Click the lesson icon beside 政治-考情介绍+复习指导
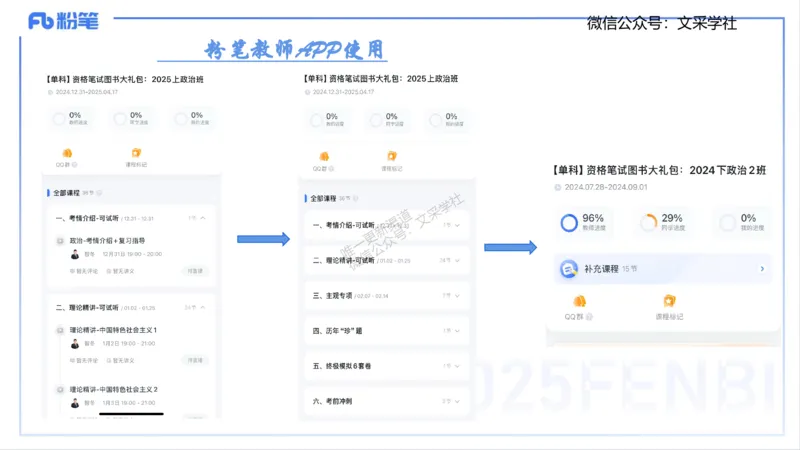Viewport: 800px width, 450px height. [60, 240]
